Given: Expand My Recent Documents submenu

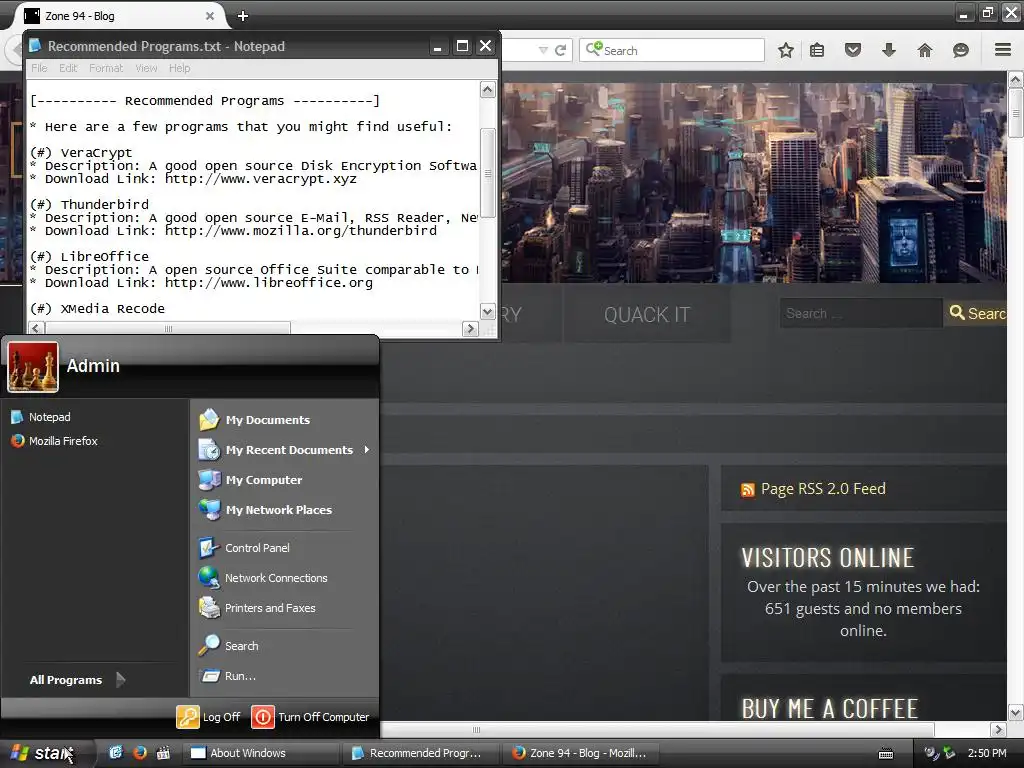Looking at the screenshot, I should click(285, 450).
